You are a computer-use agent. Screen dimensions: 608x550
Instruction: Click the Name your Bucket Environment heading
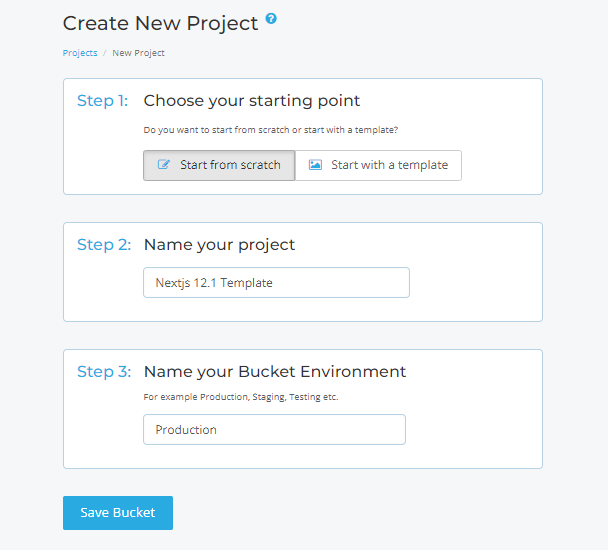click(275, 372)
